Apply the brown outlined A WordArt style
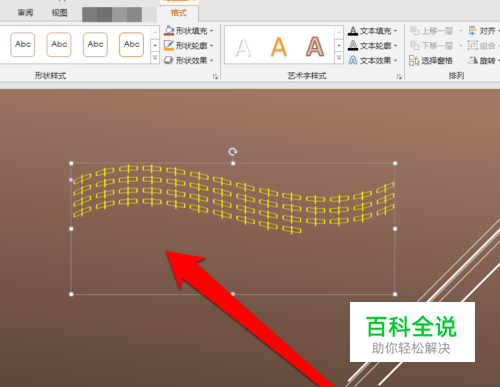Image resolution: width=500 pixels, height=387 pixels. click(x=315, y=47)
